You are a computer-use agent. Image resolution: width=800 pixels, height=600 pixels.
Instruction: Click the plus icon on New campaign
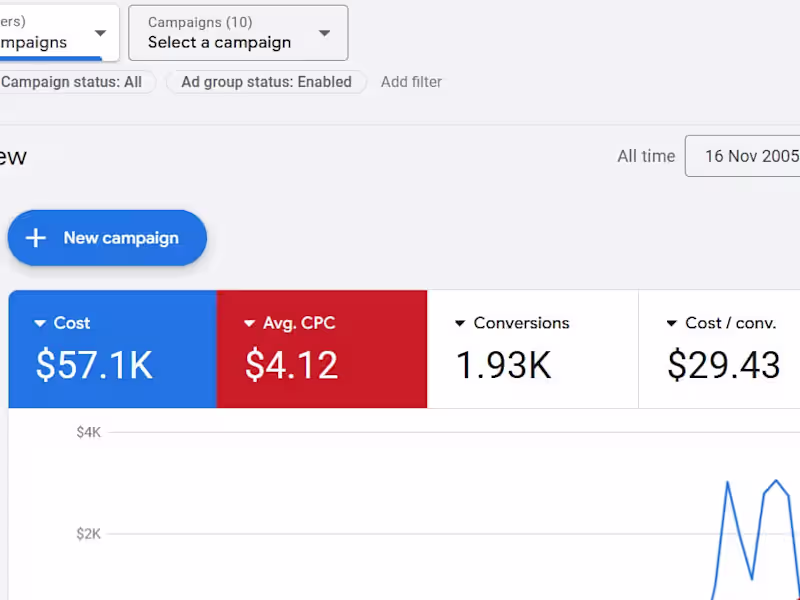35,238
